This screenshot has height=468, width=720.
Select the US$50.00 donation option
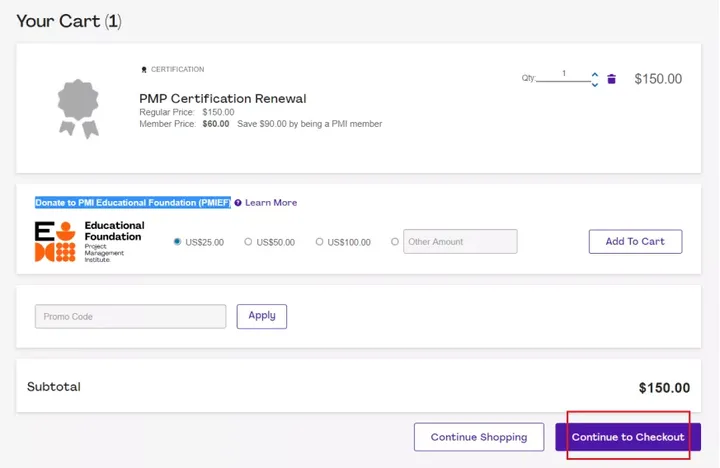coord(248,242)
